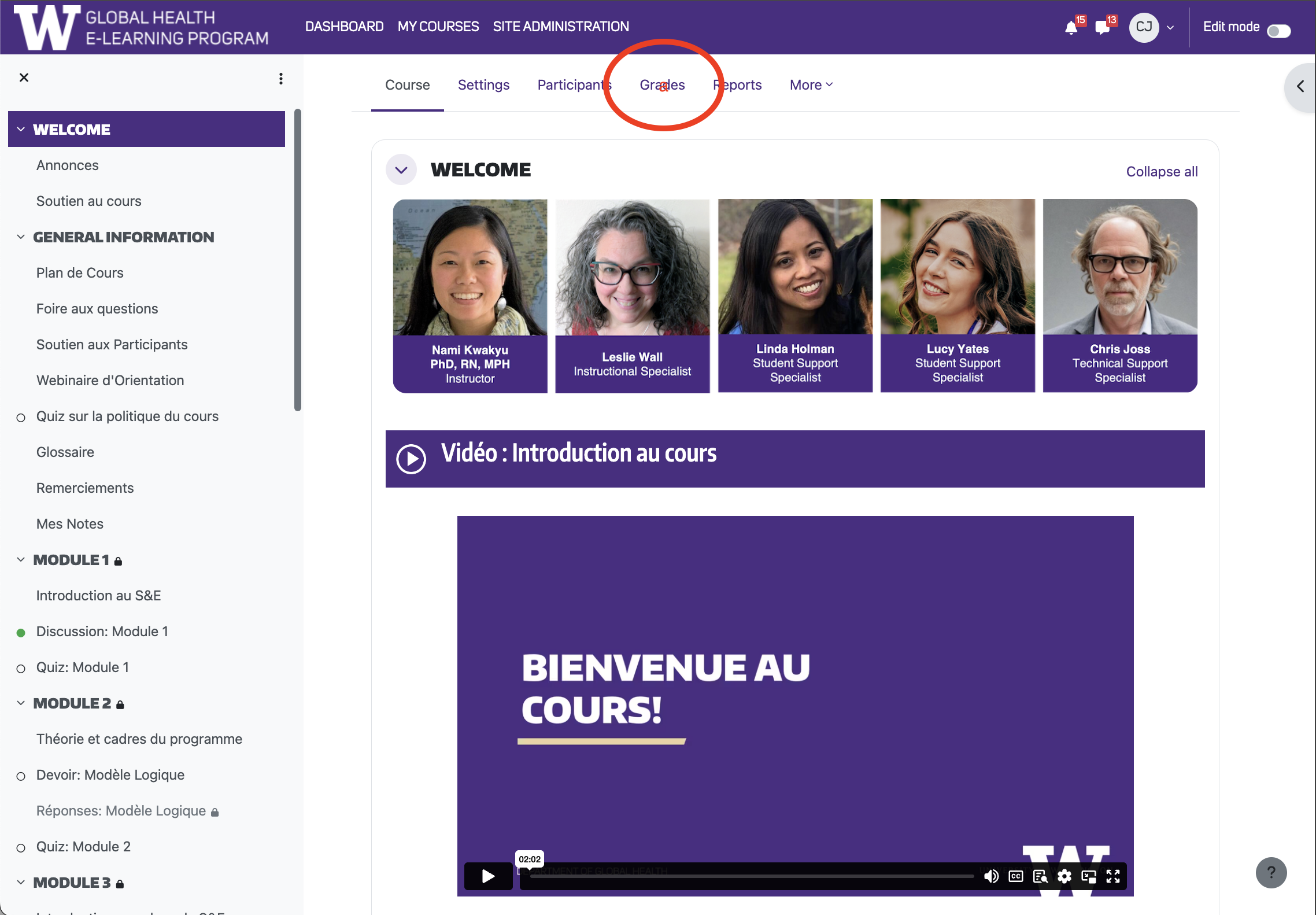
Task: Collapse the GENERAL INFORMATION section in the sidebar
Action: click(21, 237)
